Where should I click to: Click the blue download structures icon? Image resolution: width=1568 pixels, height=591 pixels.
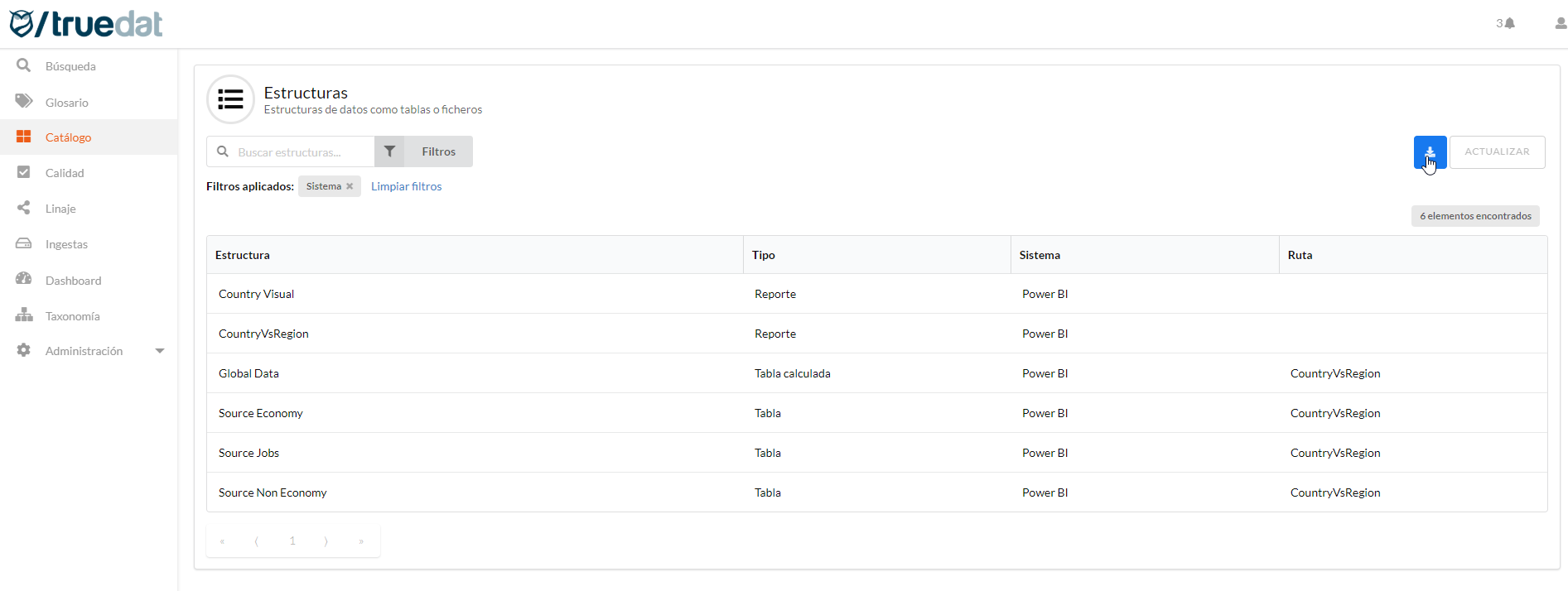click(x=1429, y=152)
